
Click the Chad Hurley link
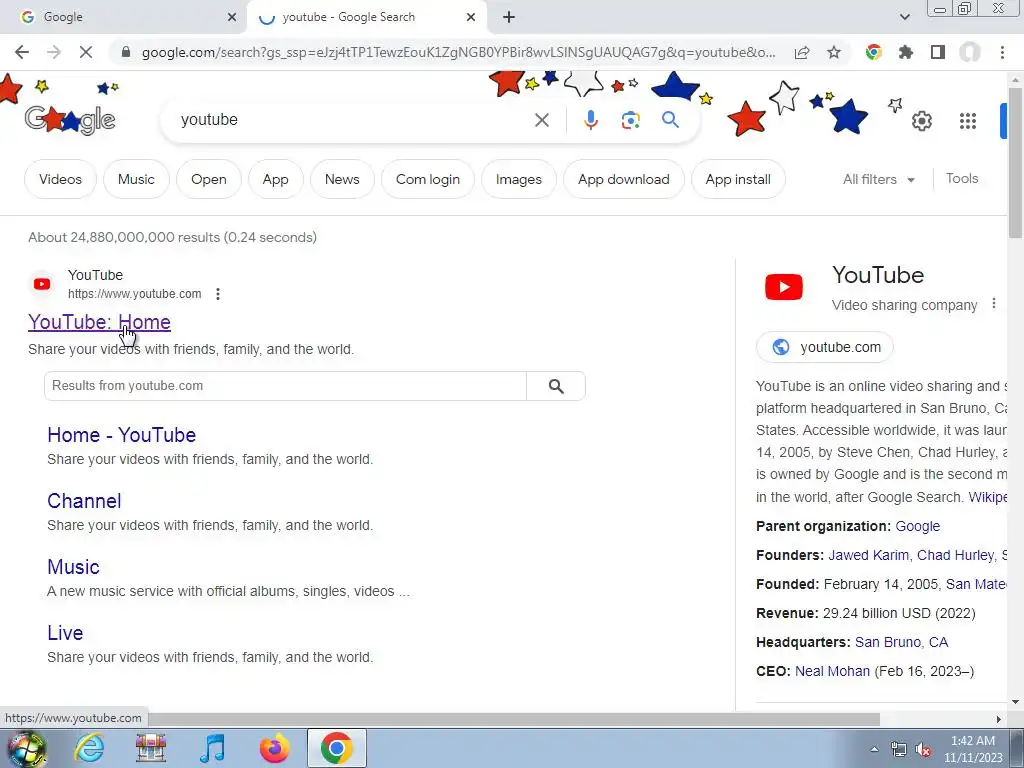click(x=955, y=555)
